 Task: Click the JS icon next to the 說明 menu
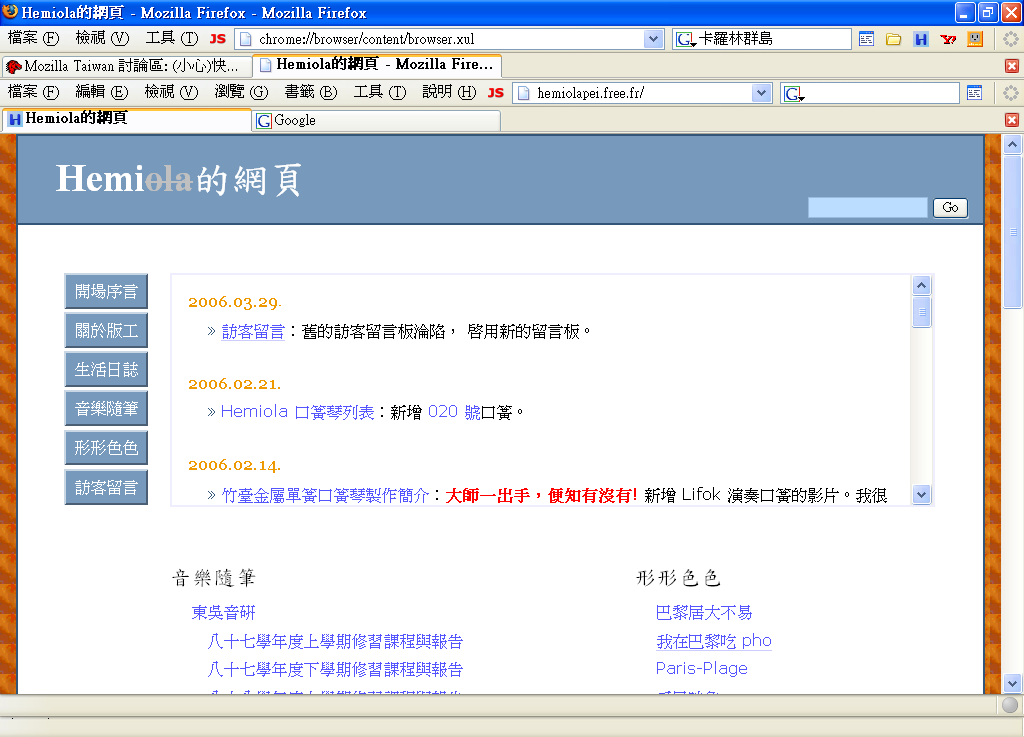(495, 92)
